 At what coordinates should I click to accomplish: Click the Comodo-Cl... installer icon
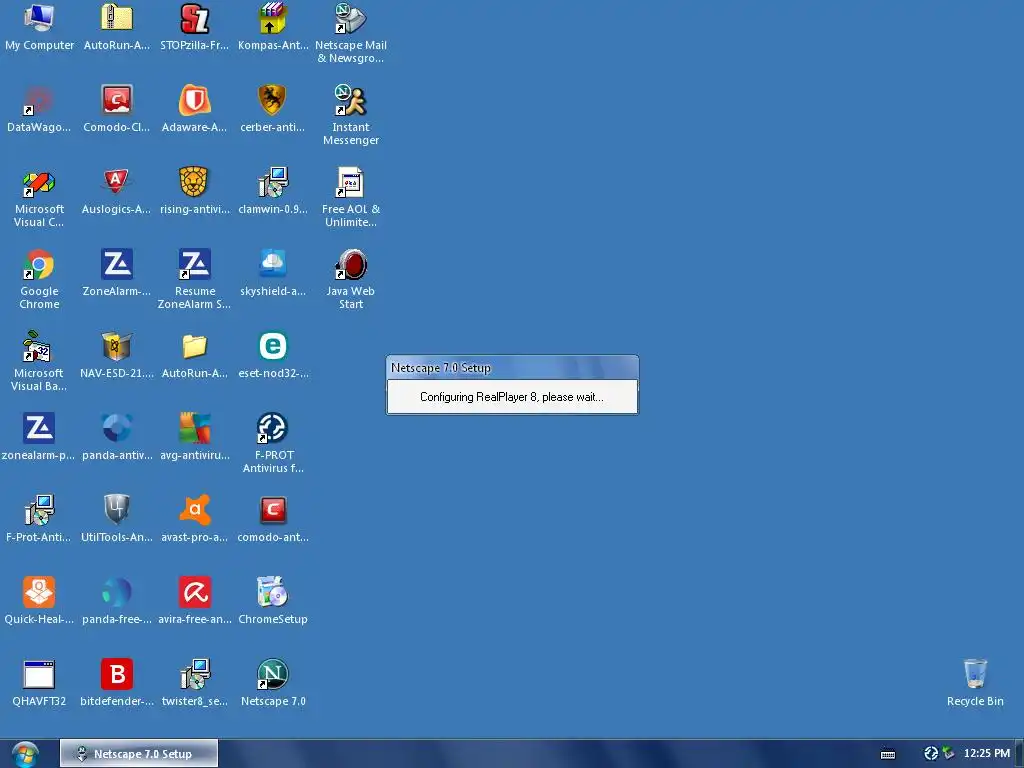tap(117, 100)
